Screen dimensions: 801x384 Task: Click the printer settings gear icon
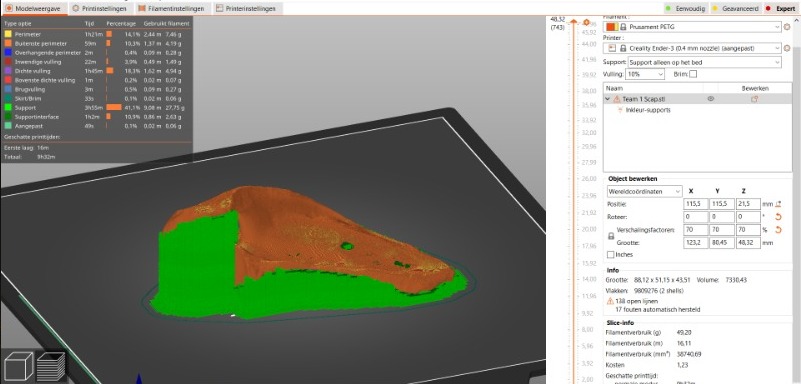787,48
